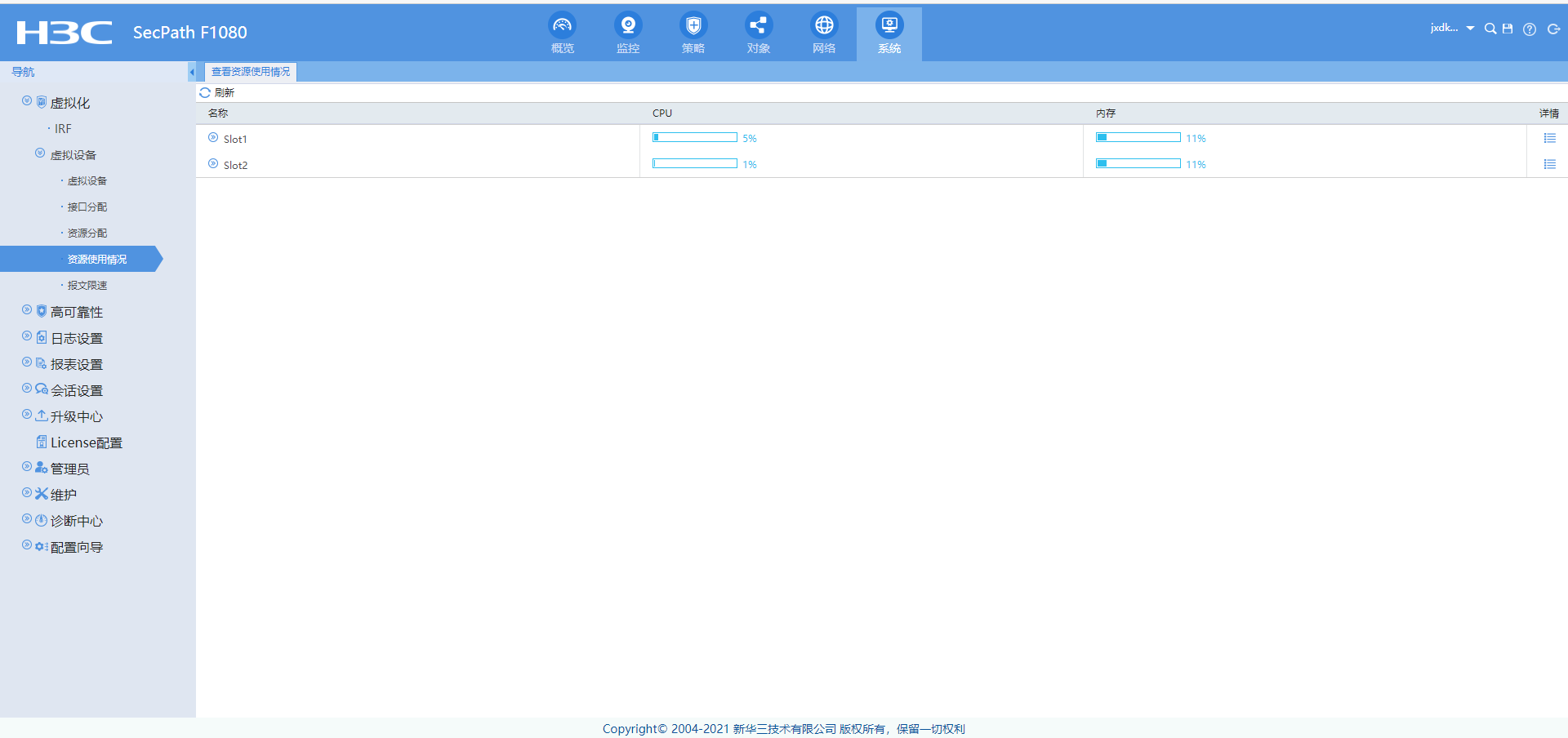Open the jxdk... user dropdown
1568x738 pixels.
1452,29
